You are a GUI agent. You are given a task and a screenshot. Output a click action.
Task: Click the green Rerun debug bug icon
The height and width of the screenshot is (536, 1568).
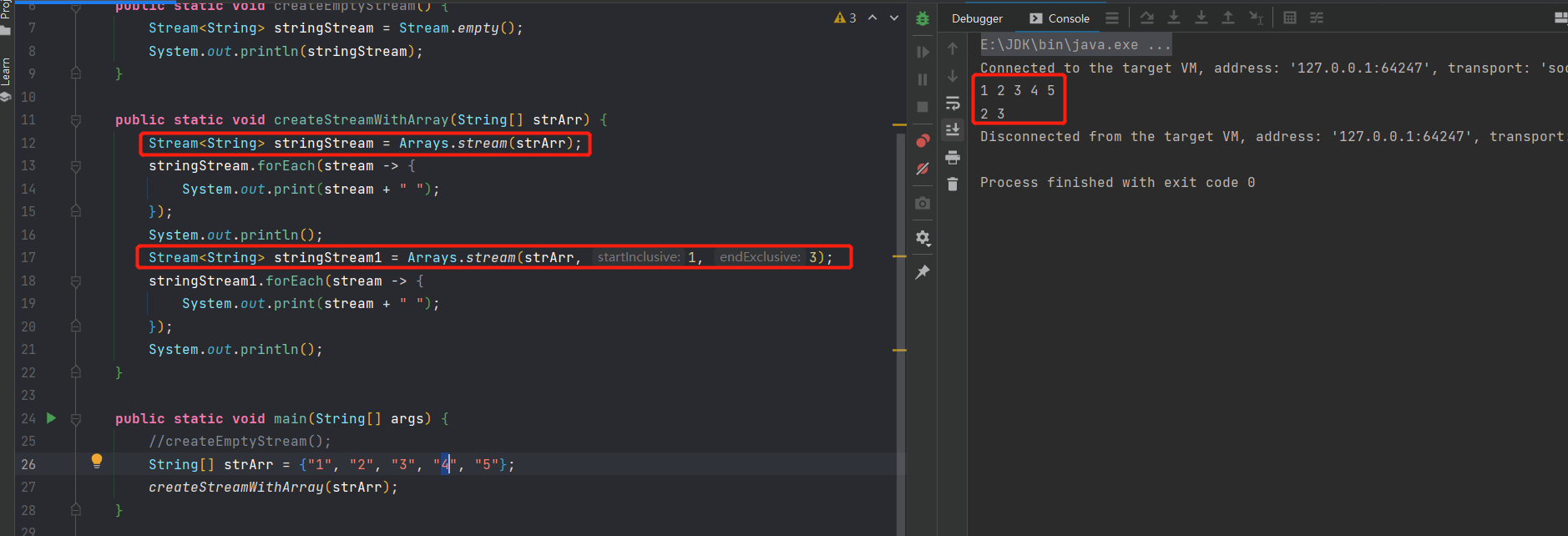923,18
